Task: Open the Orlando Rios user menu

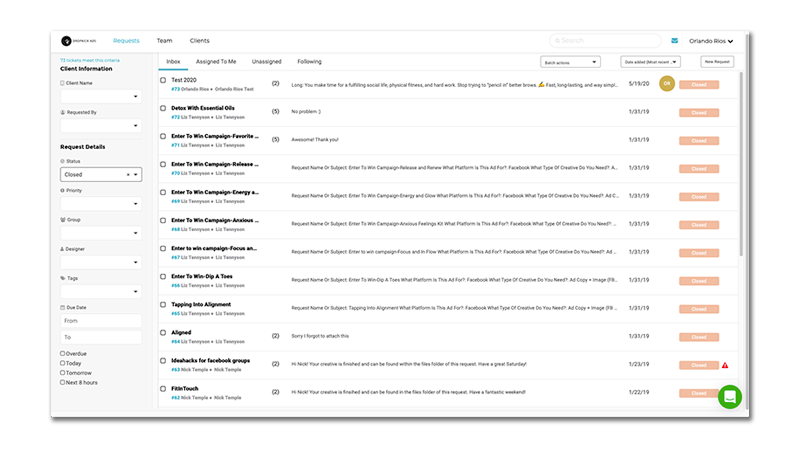Action: (711, 41)
